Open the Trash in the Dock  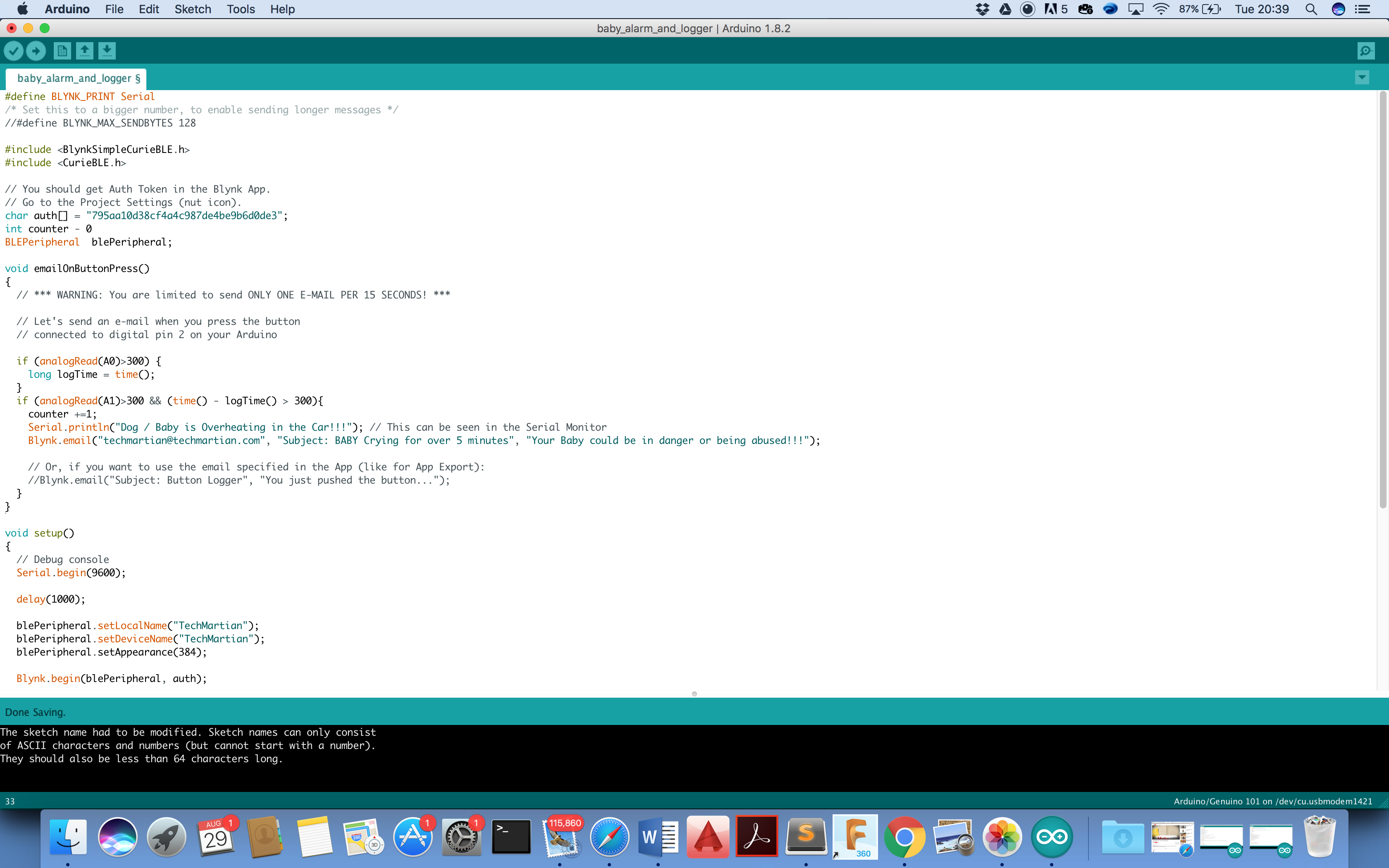[x=1320, y=837]
